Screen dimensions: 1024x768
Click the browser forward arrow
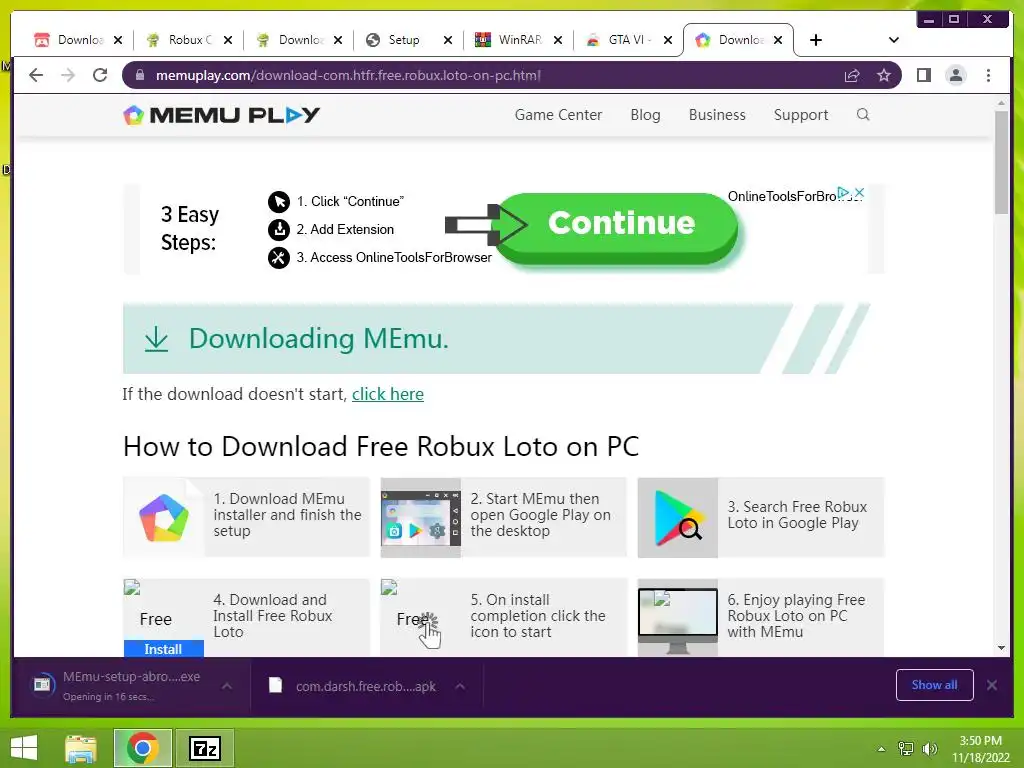(68, 75)
